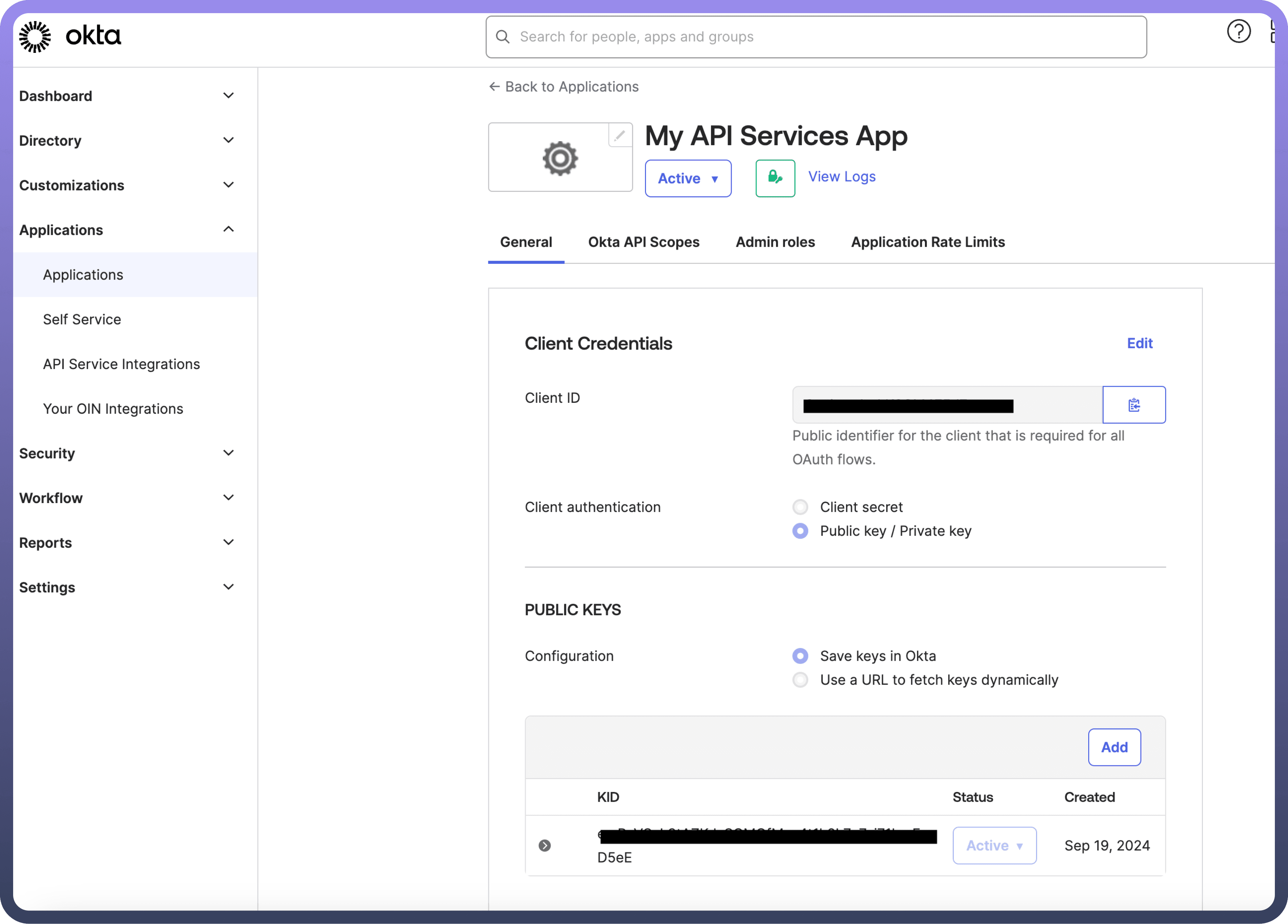Select Client secret radio option
Image resolution: width=1288 pixels, height=924 pixels.
(800, 507)
